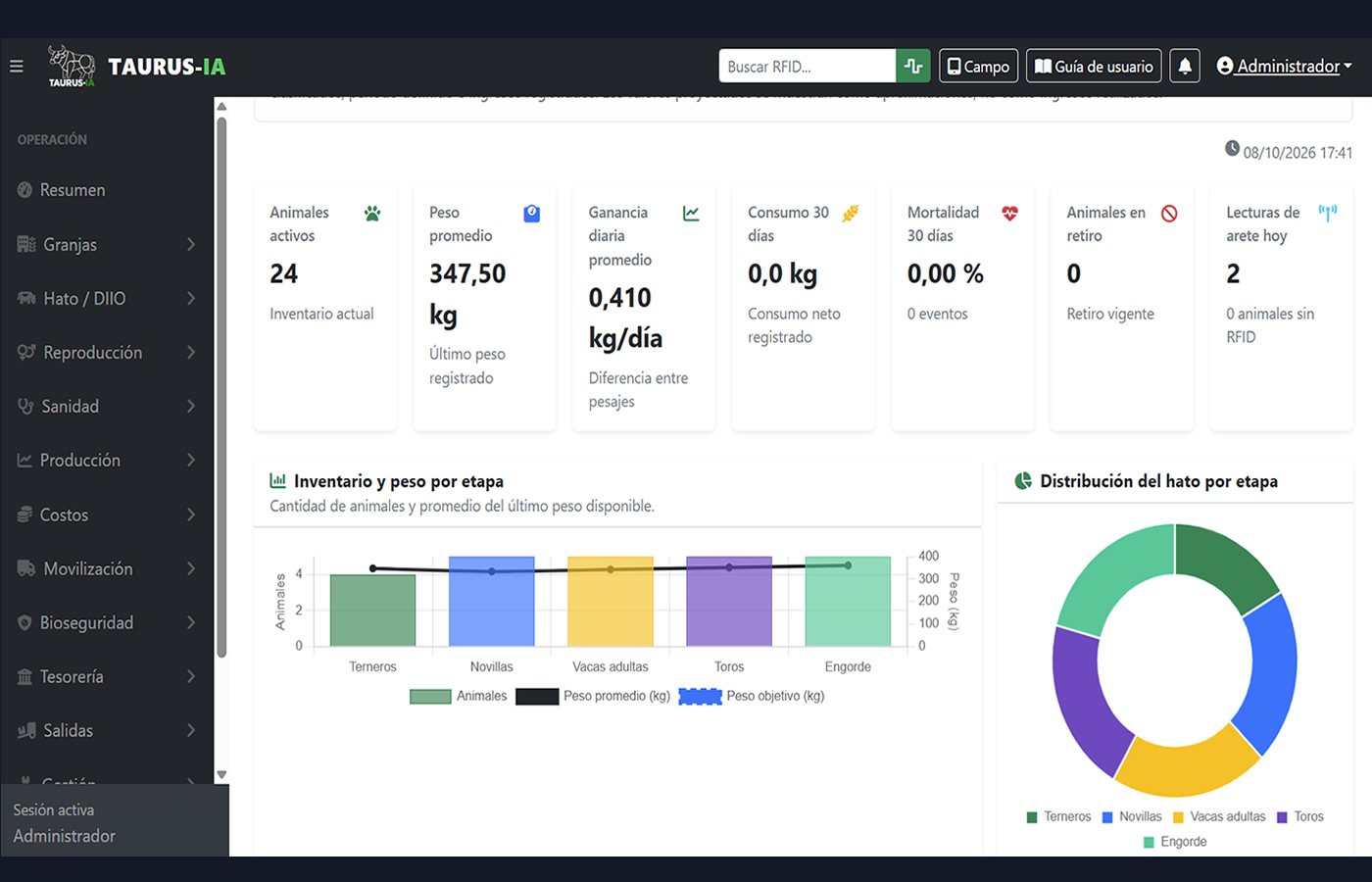Click the paw icon on Animales activos

coord(372,213)
